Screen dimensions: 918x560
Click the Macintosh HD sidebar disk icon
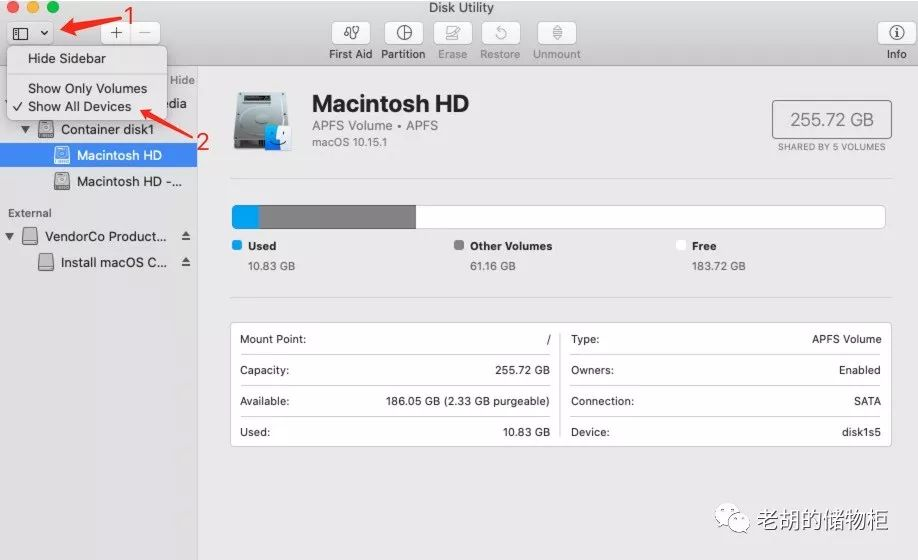point(62,155)
